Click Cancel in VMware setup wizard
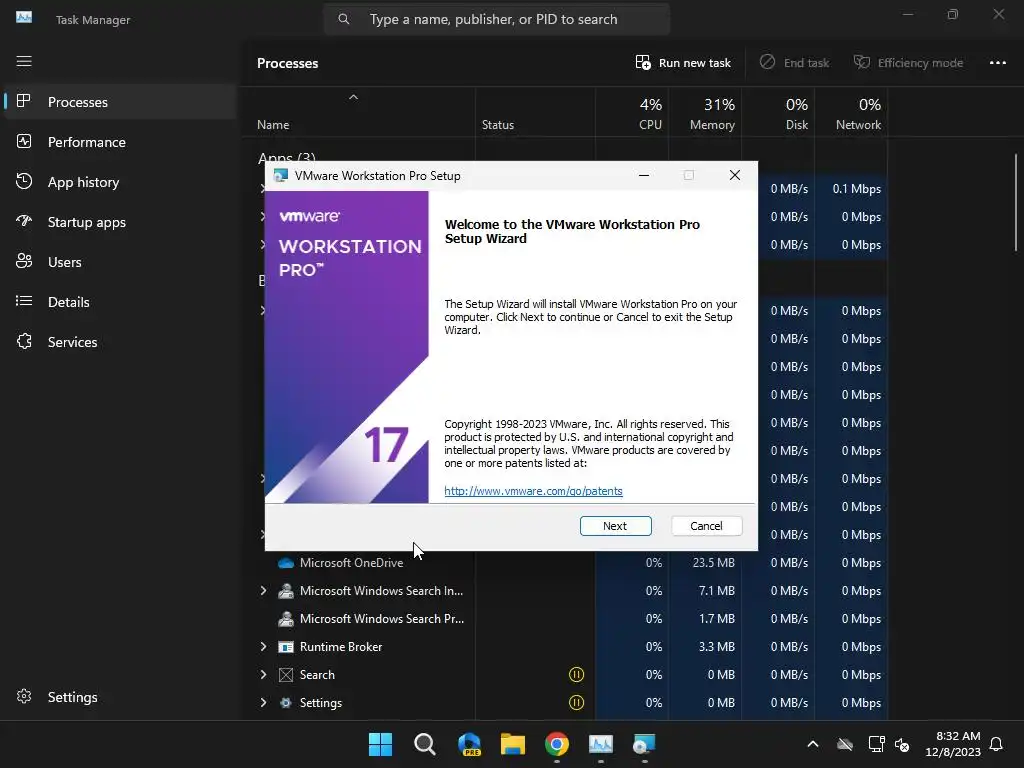 707,526
